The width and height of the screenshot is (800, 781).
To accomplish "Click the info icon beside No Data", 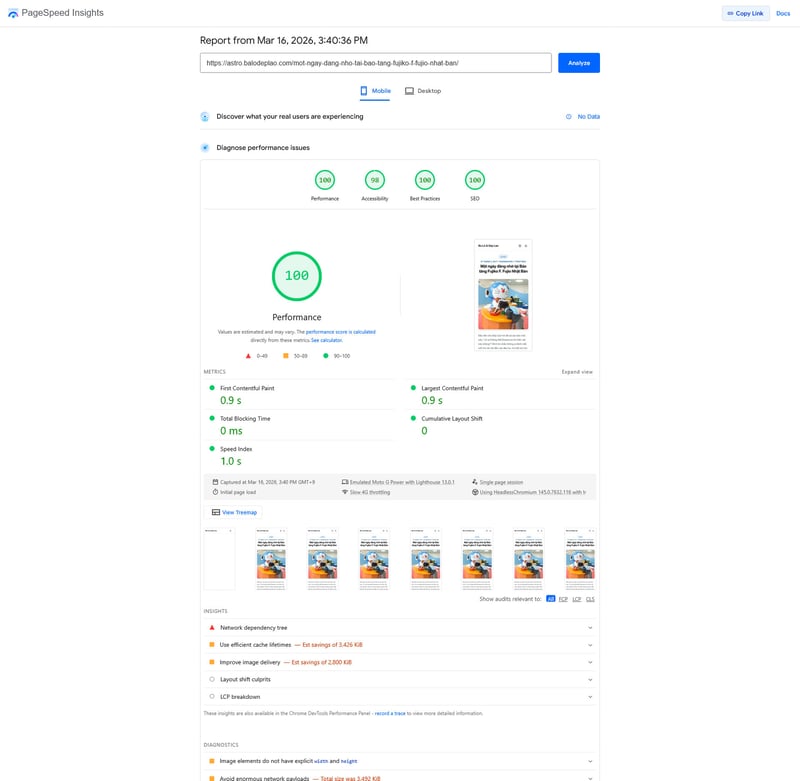I will (569, 117).
